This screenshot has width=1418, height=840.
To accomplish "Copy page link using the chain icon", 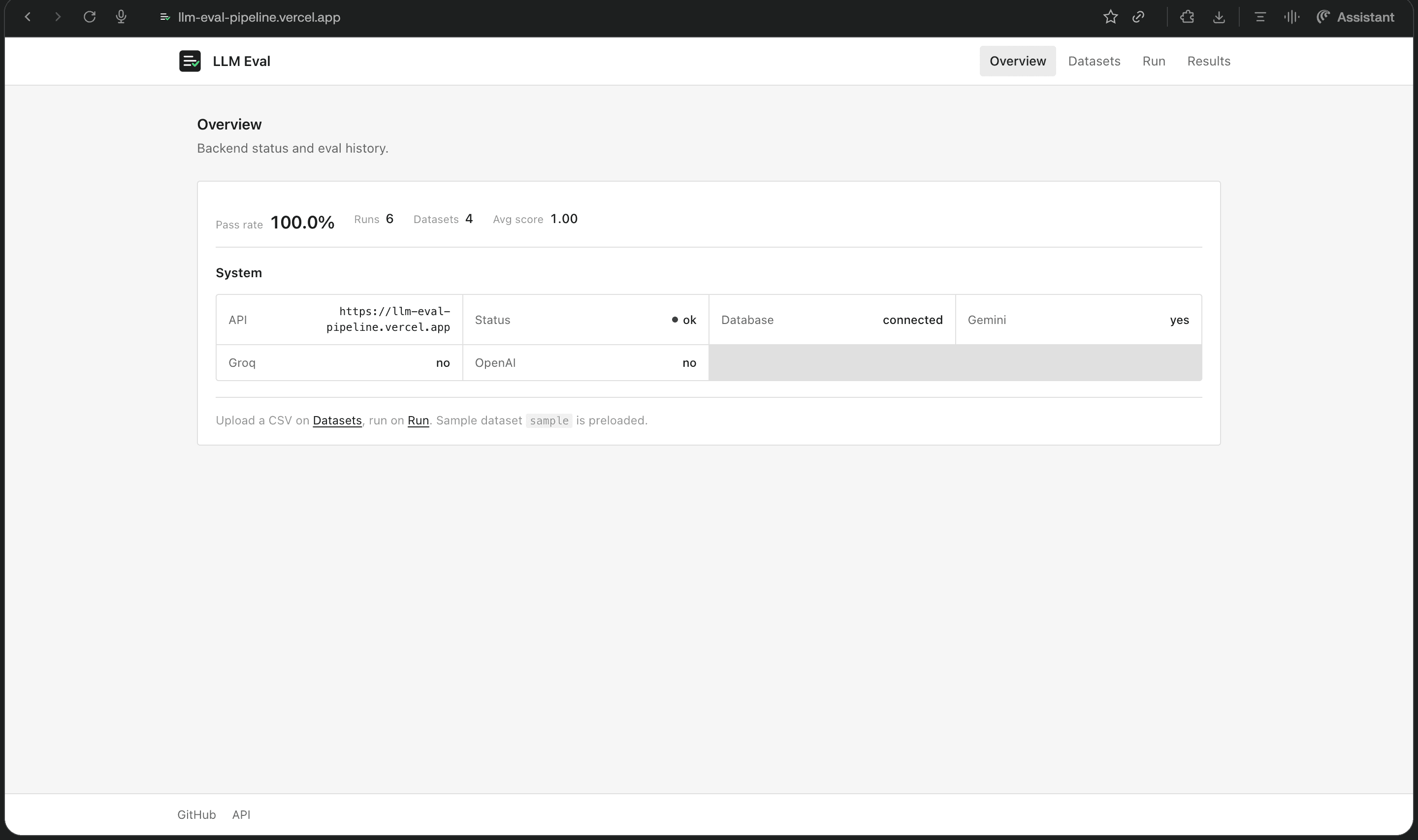I will click(x=1138, y=17).
